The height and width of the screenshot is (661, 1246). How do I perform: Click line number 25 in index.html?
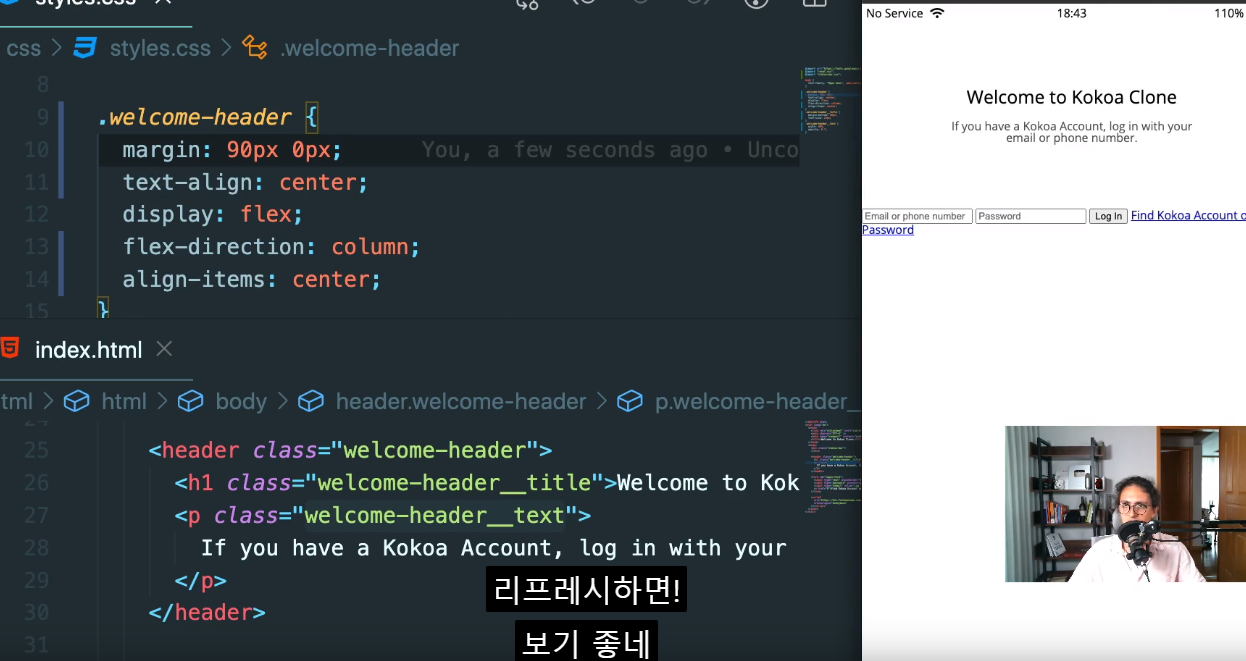(x=36, y=450)
